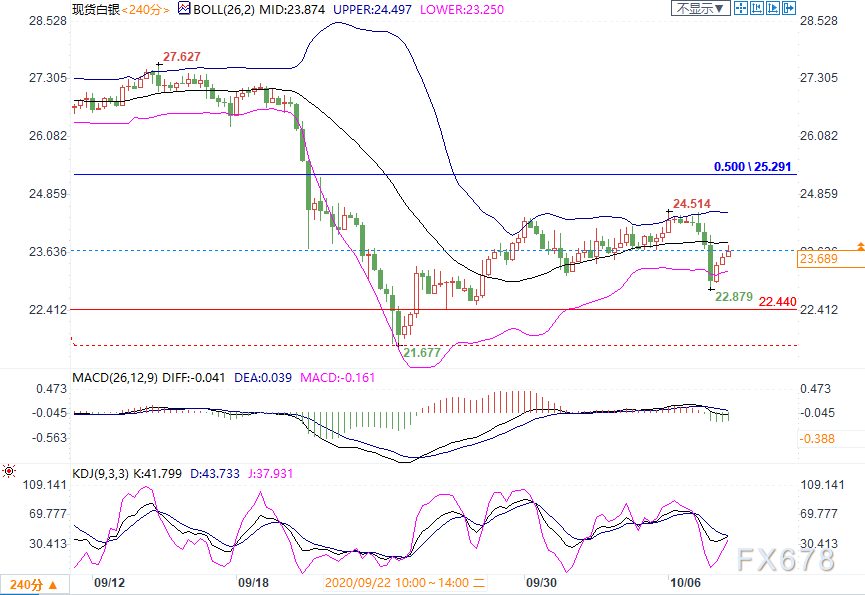Click the <240分> period label in header
Image resolution: width=865 pixels, height=595 pixels.
click(145, 9)
